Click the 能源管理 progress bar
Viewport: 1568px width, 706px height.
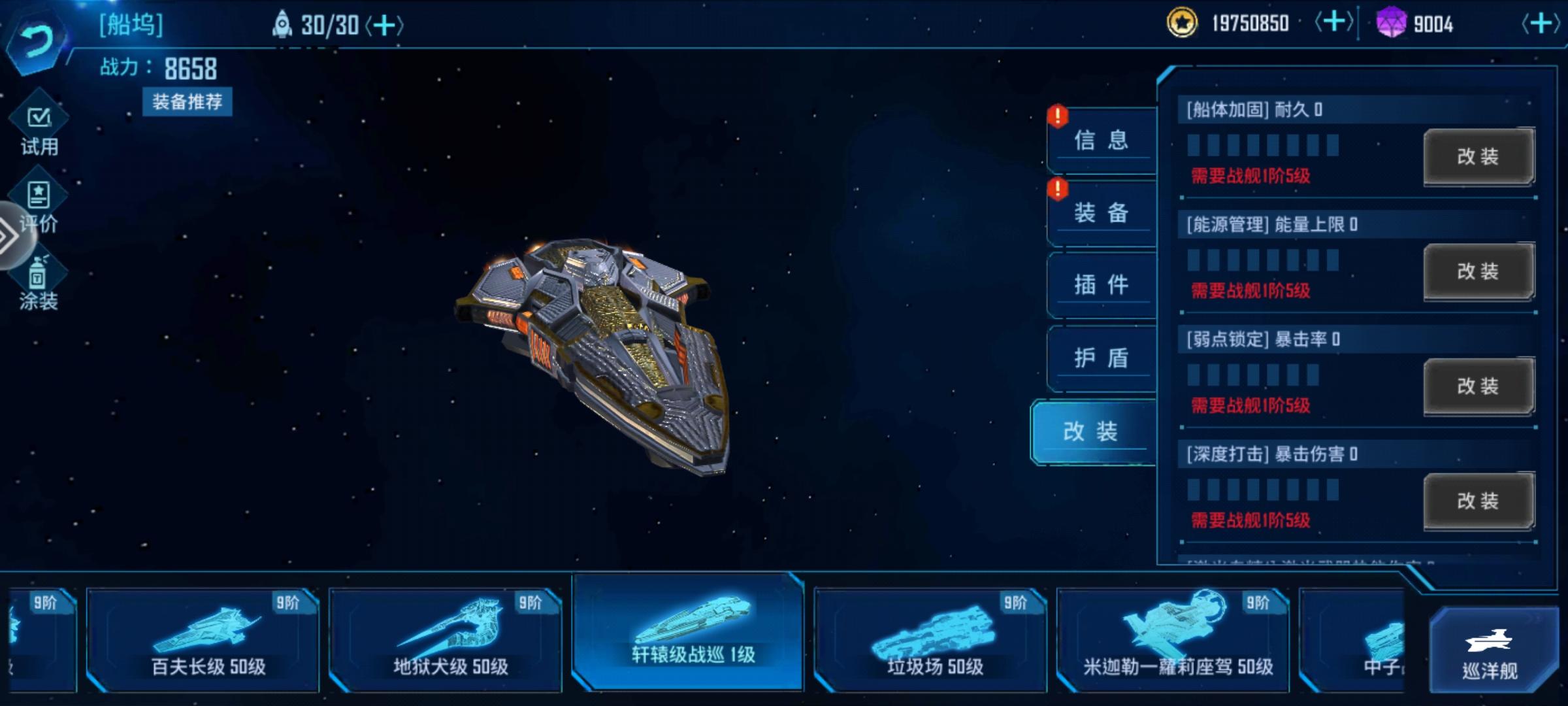(1263, 260)
